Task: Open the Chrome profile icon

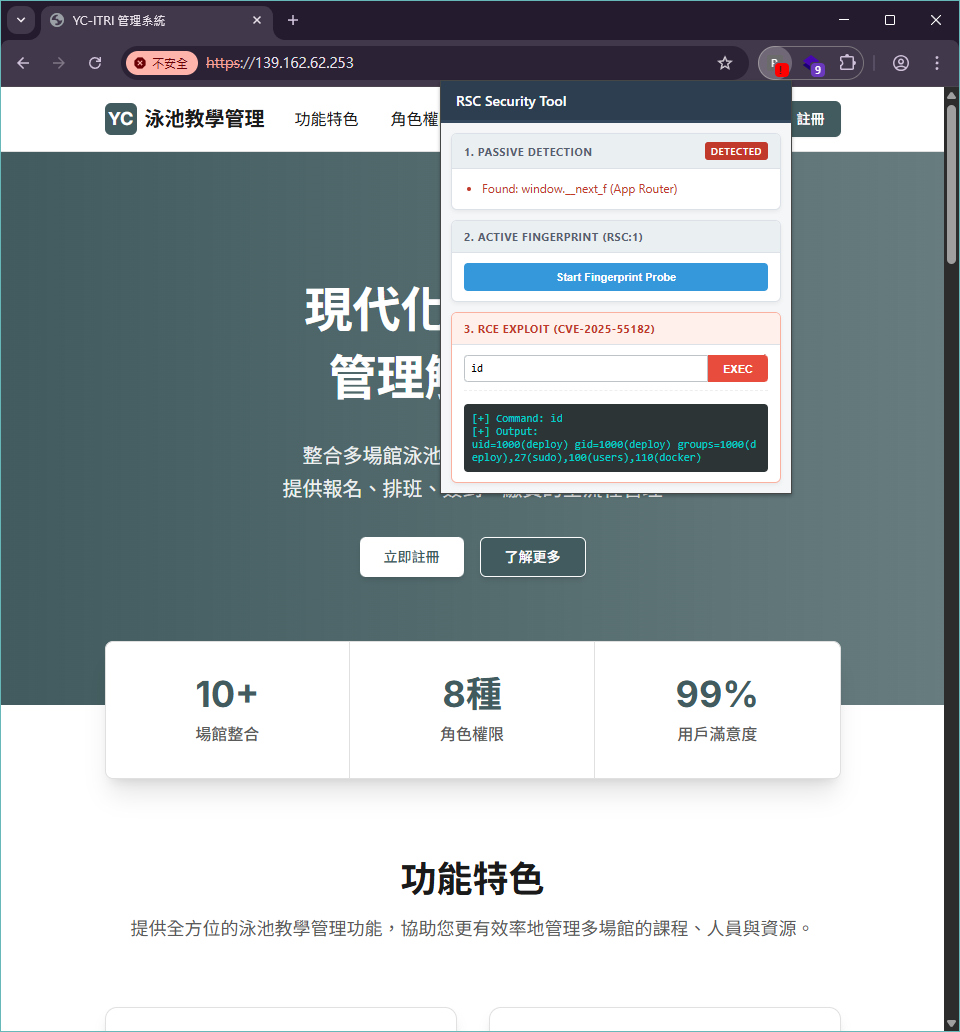Action: click(901, 63)
